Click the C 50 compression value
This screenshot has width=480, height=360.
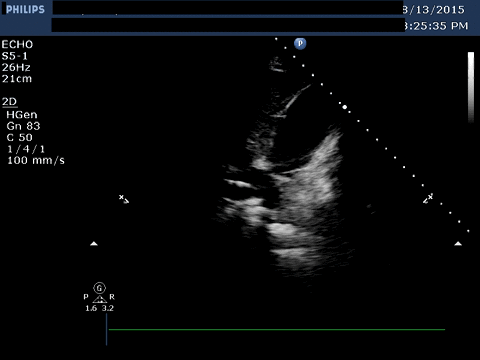[x=20, y=137]
